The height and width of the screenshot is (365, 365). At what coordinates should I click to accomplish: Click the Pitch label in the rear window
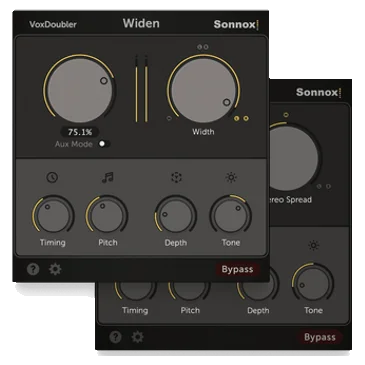190,310
